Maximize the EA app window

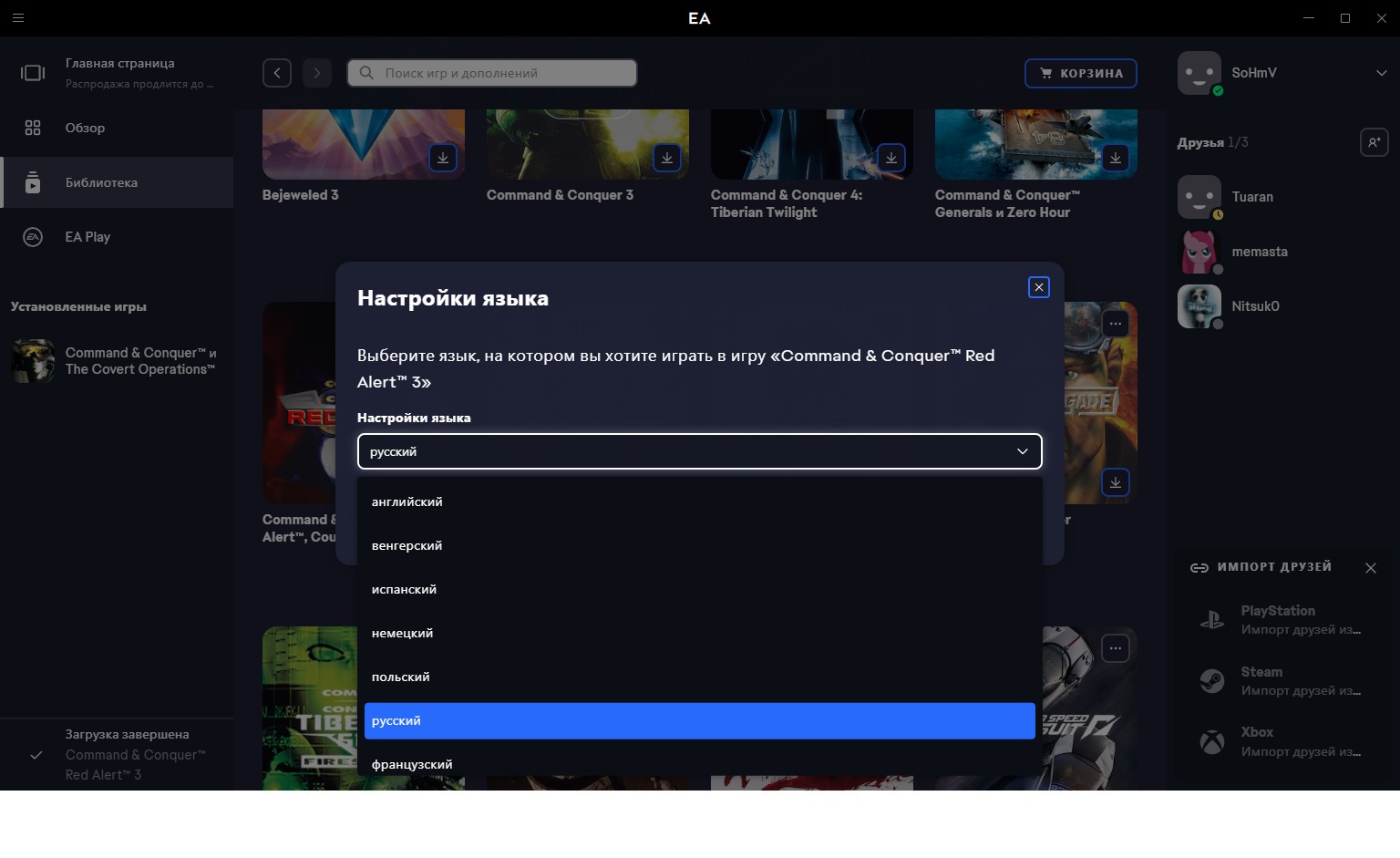(1345, 18)
